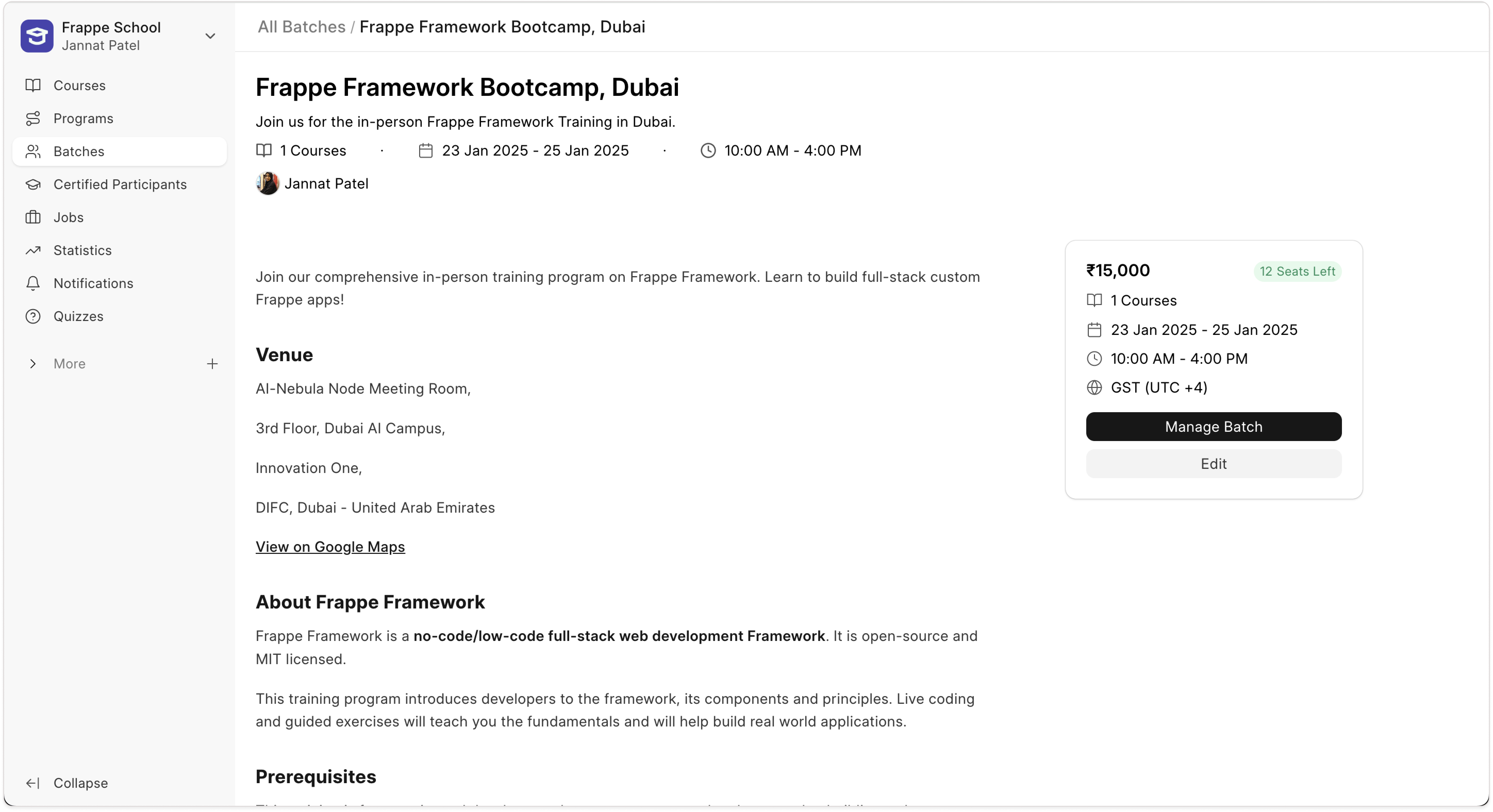Open Statistics from the sidebar menu
Screen dimensions: 1493x812
(x=82, y=251)
